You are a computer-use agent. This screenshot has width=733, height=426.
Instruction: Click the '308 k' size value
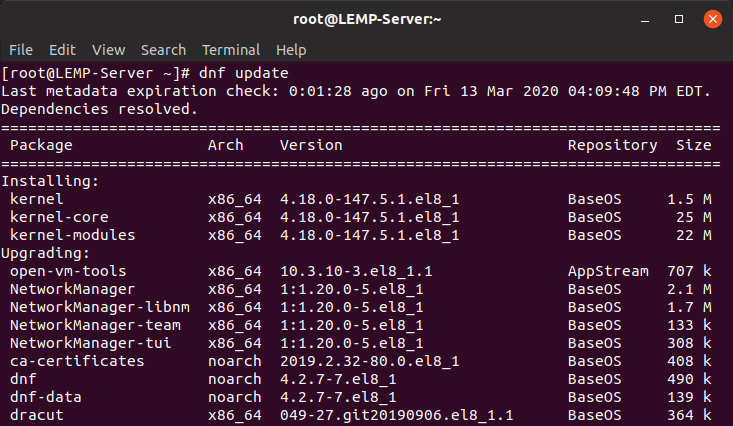[x=690, y=343]
